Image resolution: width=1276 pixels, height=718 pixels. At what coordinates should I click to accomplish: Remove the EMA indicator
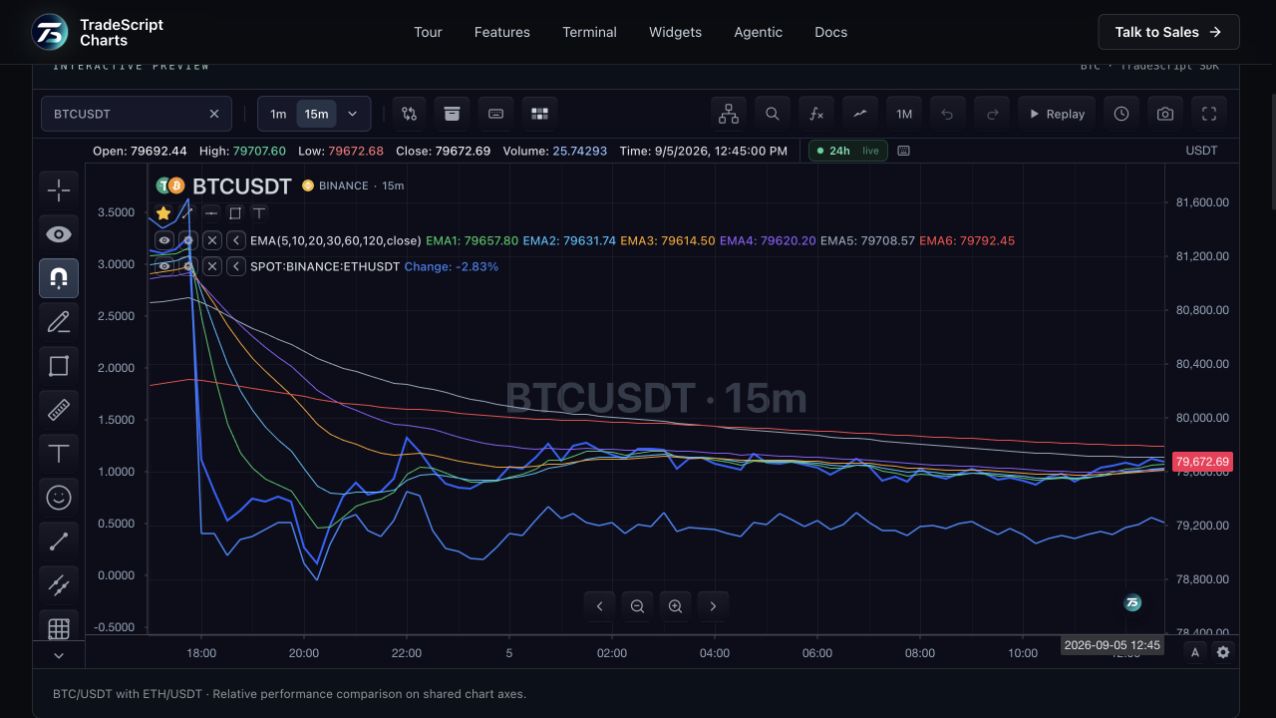coord(212,240)
